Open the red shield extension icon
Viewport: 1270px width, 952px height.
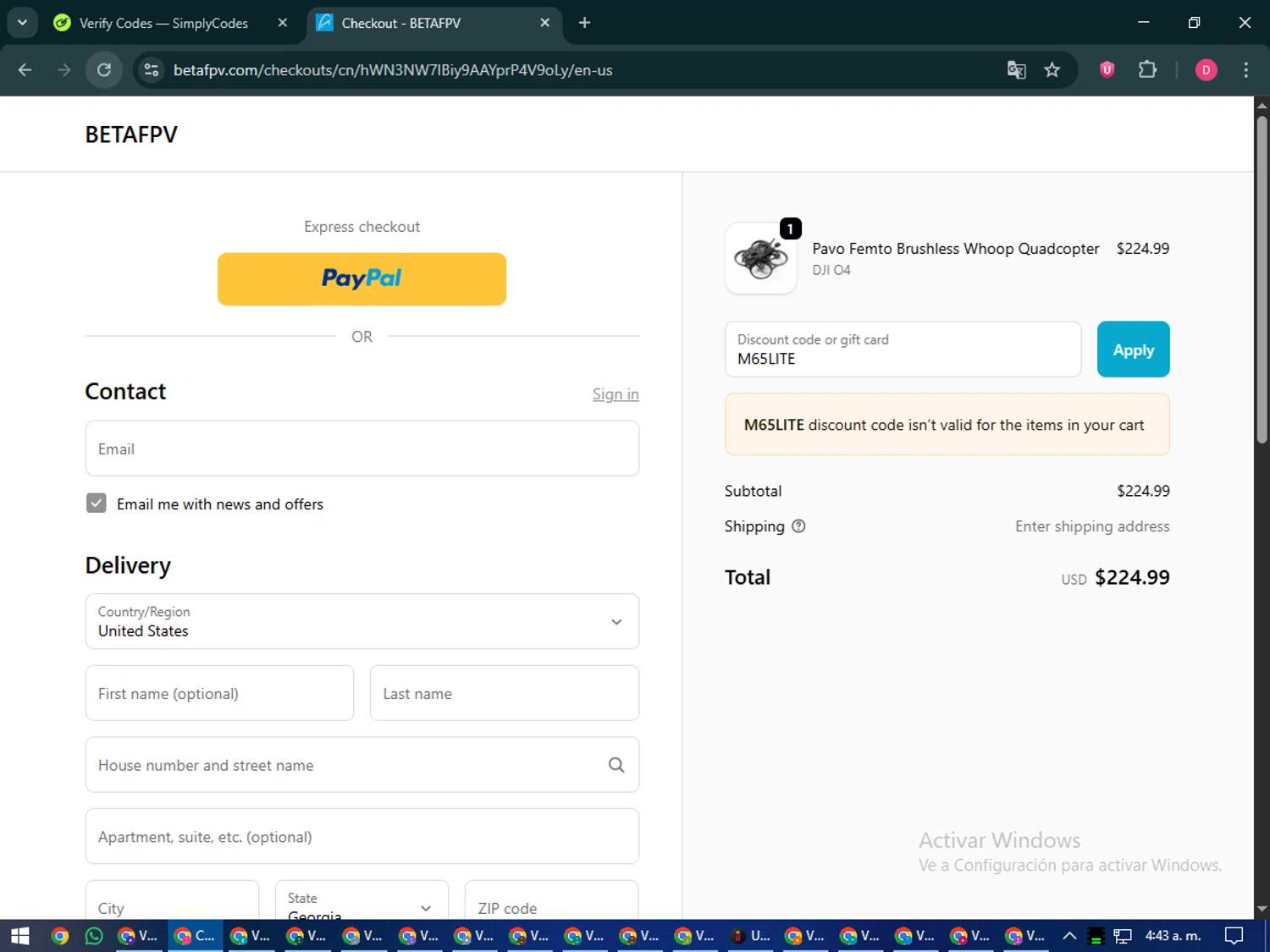point(1107,70)
